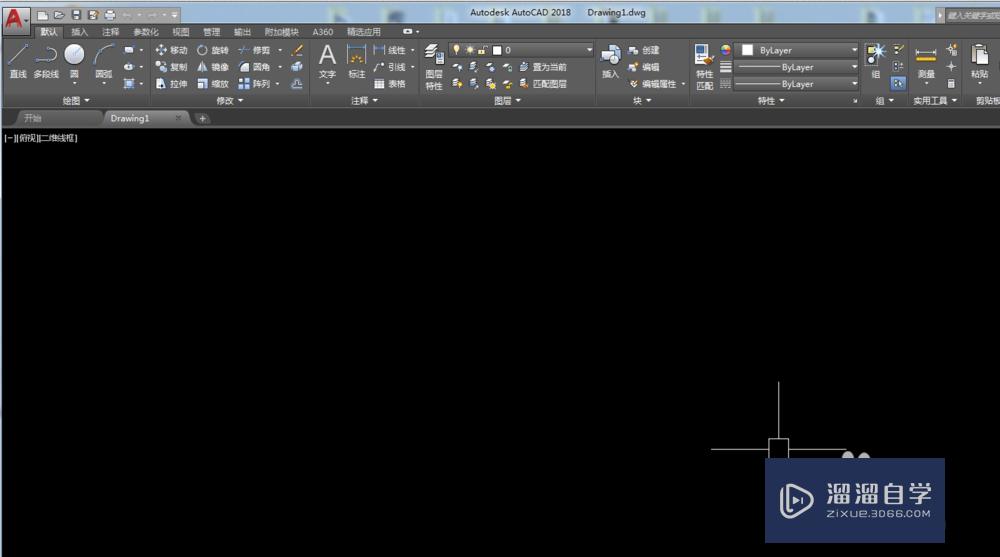
Task: Toggle layer 0 on/off light bulb
Action: 457,50
